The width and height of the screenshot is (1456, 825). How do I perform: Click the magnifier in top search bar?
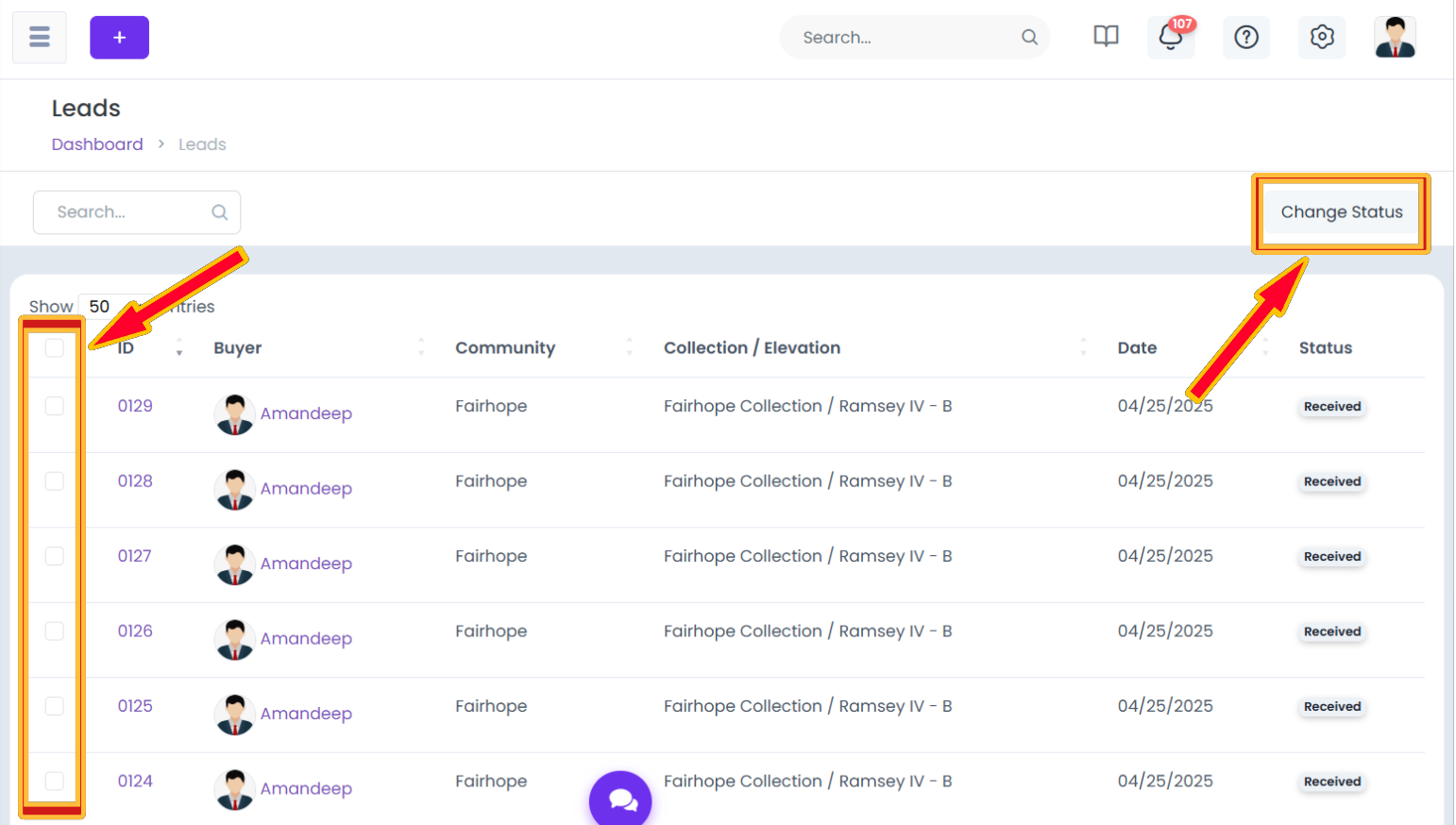click(1029, 37)
